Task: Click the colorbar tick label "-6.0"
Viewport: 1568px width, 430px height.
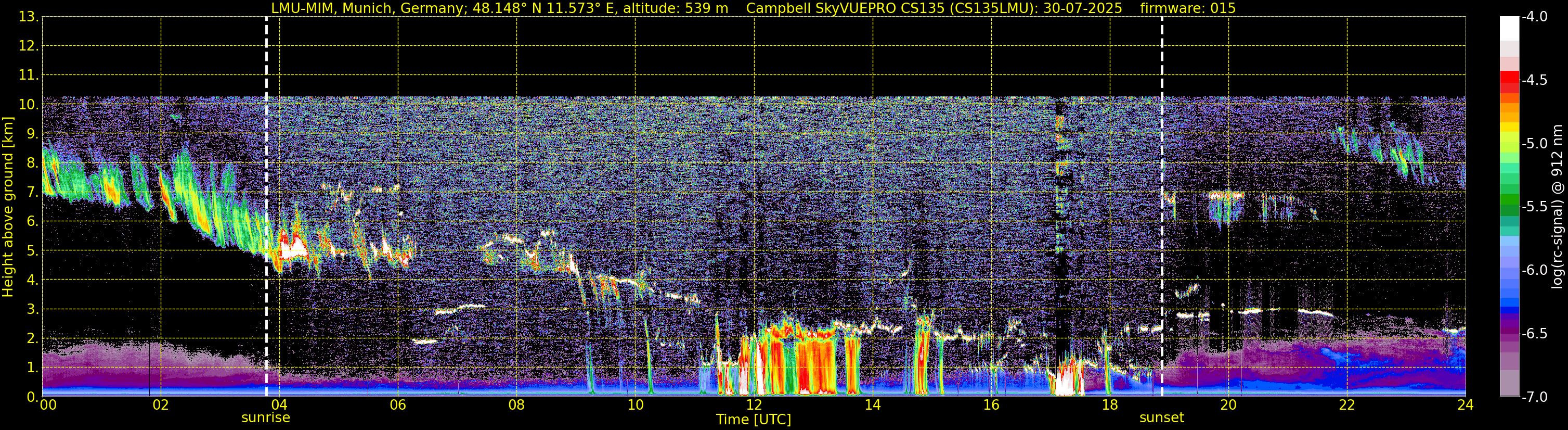Action: coord(1534,270)
